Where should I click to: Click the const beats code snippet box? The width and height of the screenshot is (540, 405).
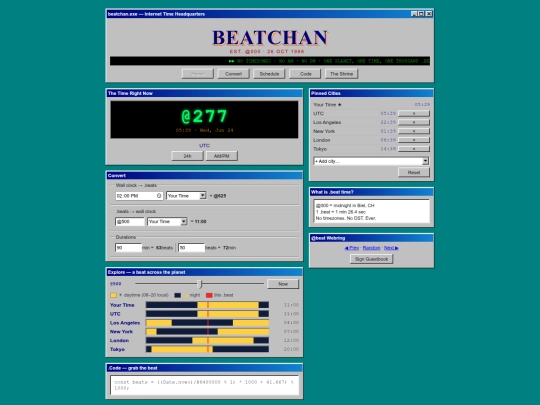(x=204, y=385)
